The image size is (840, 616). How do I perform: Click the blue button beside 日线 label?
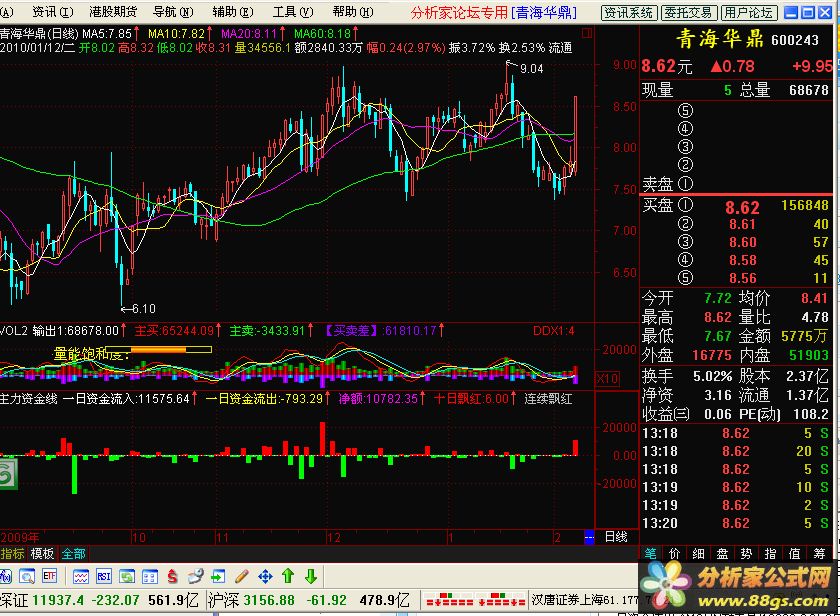tap(589, 537)
